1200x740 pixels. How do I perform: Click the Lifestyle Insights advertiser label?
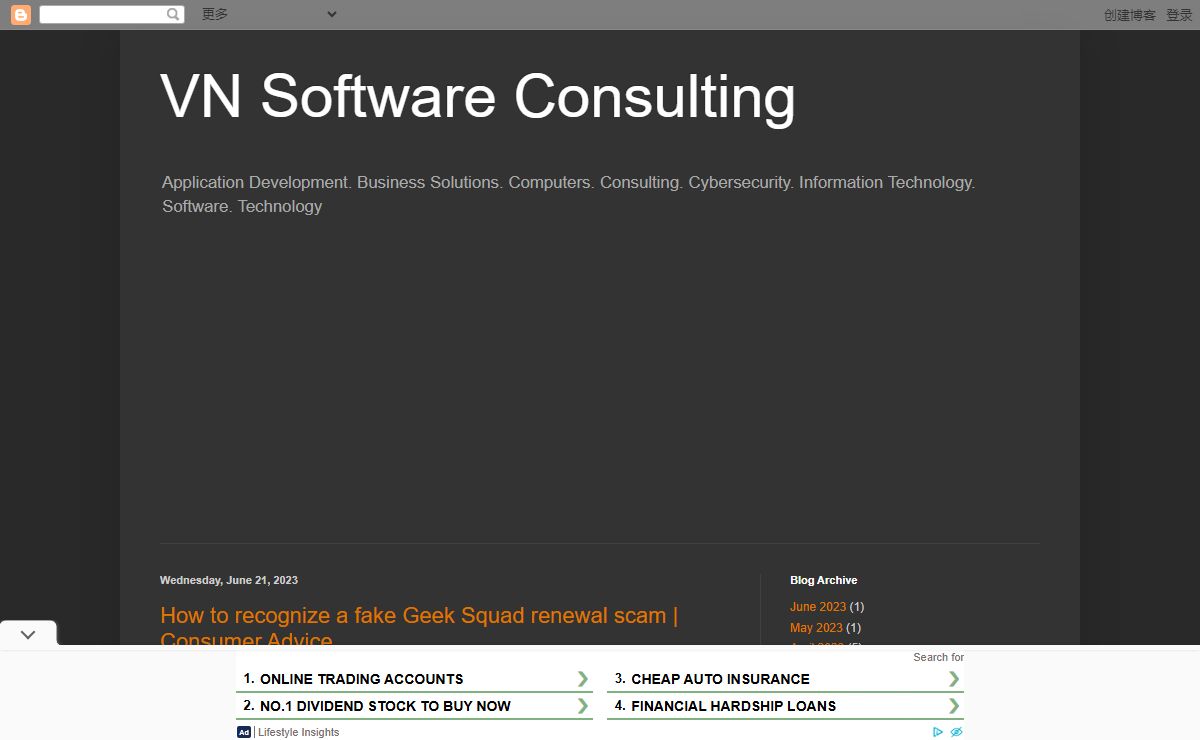coord(298,732)
